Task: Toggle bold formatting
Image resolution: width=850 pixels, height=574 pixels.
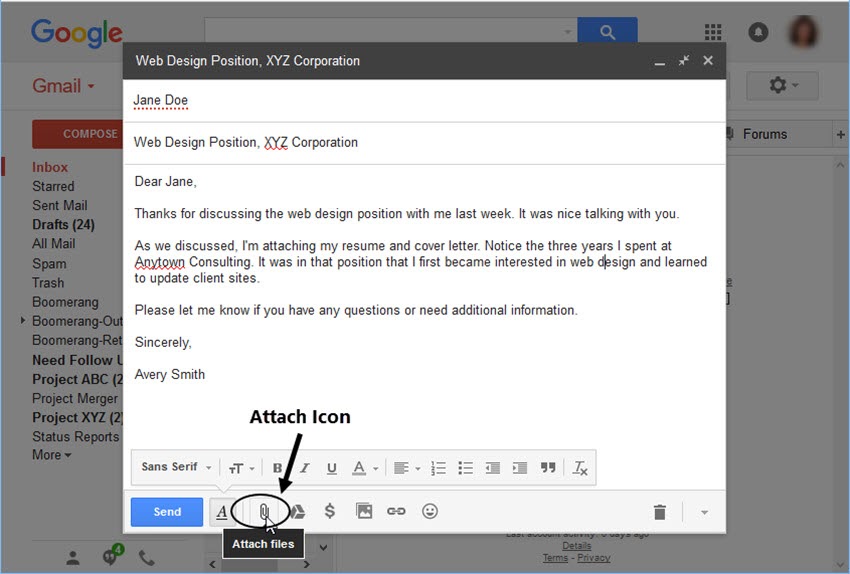Action: [277, 468]
